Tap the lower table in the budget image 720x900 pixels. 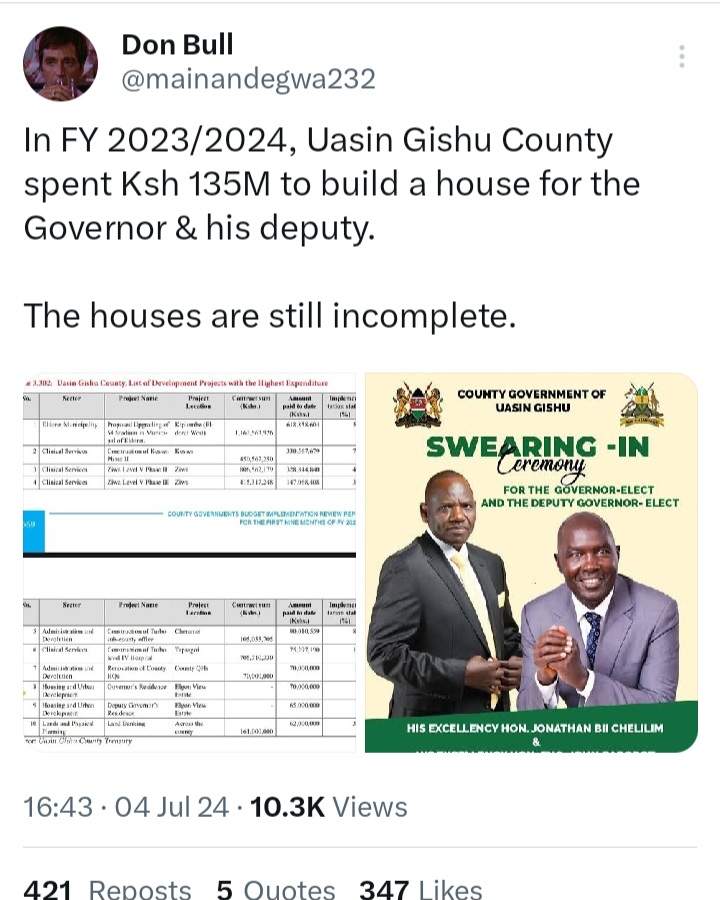[x=189, y=668]
